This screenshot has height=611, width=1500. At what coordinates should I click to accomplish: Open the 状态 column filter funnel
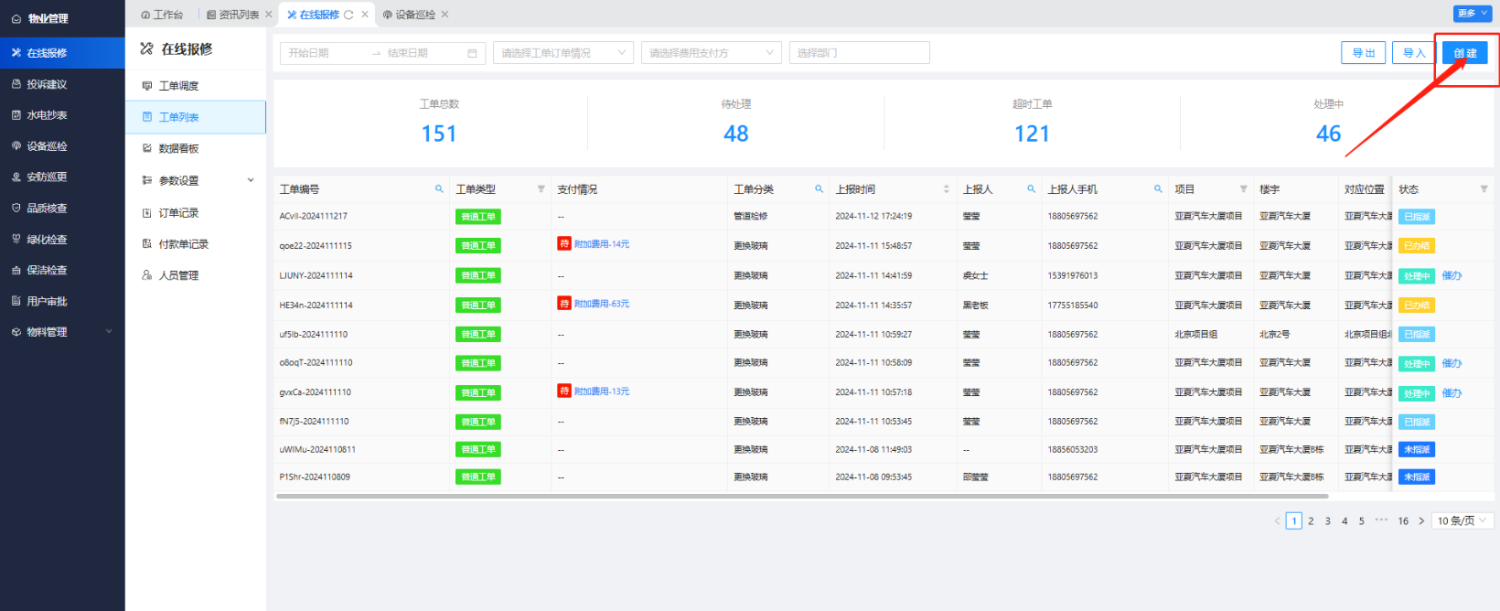(1484, 189)
